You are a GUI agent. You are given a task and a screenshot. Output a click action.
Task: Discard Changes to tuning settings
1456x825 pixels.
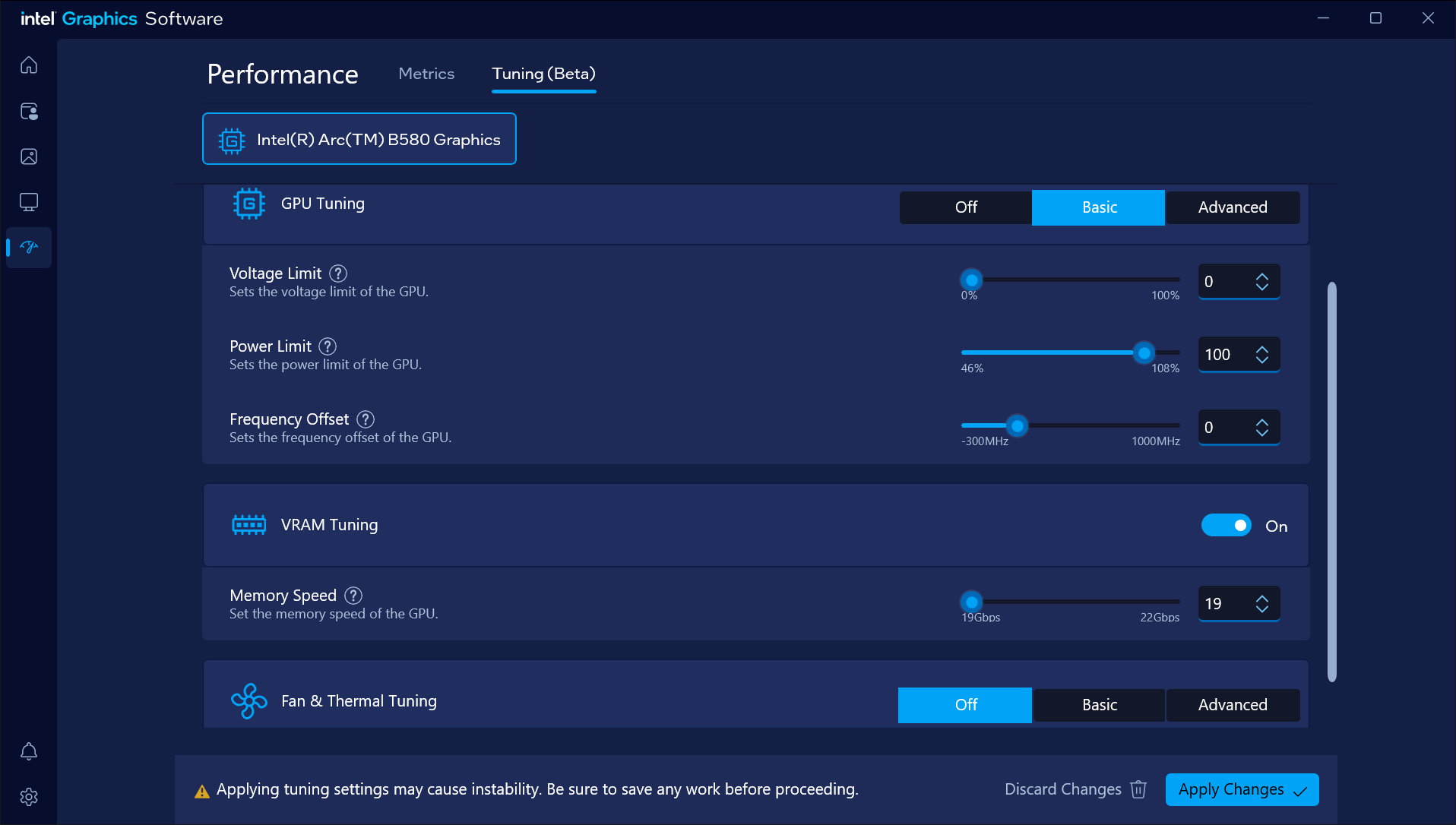pyautogui.click(x=1075, y=789)
